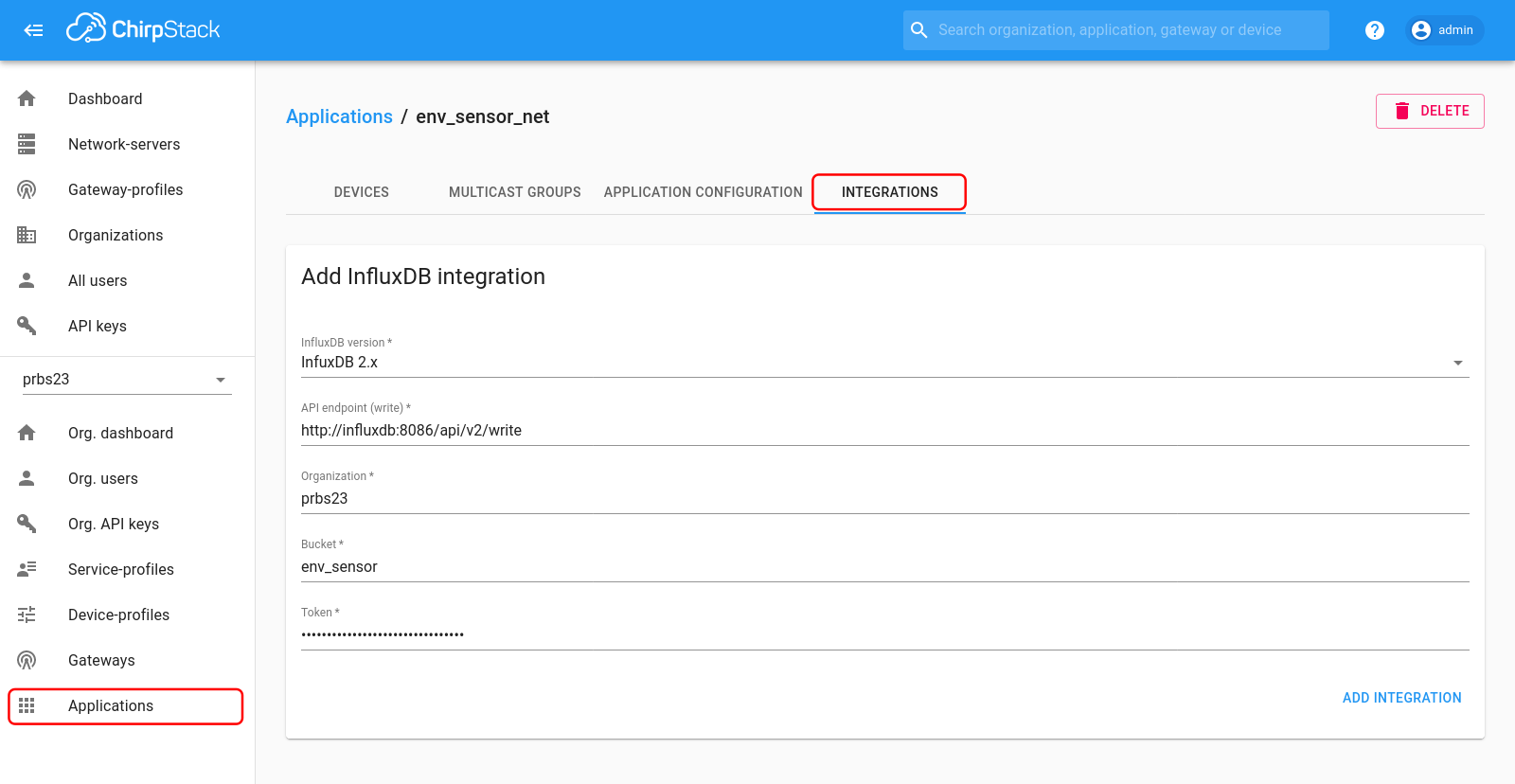Screen dimensions: 1515x784
Task: Open the APPLICATION CONFIGURATION tab
Action: point(704,192)
